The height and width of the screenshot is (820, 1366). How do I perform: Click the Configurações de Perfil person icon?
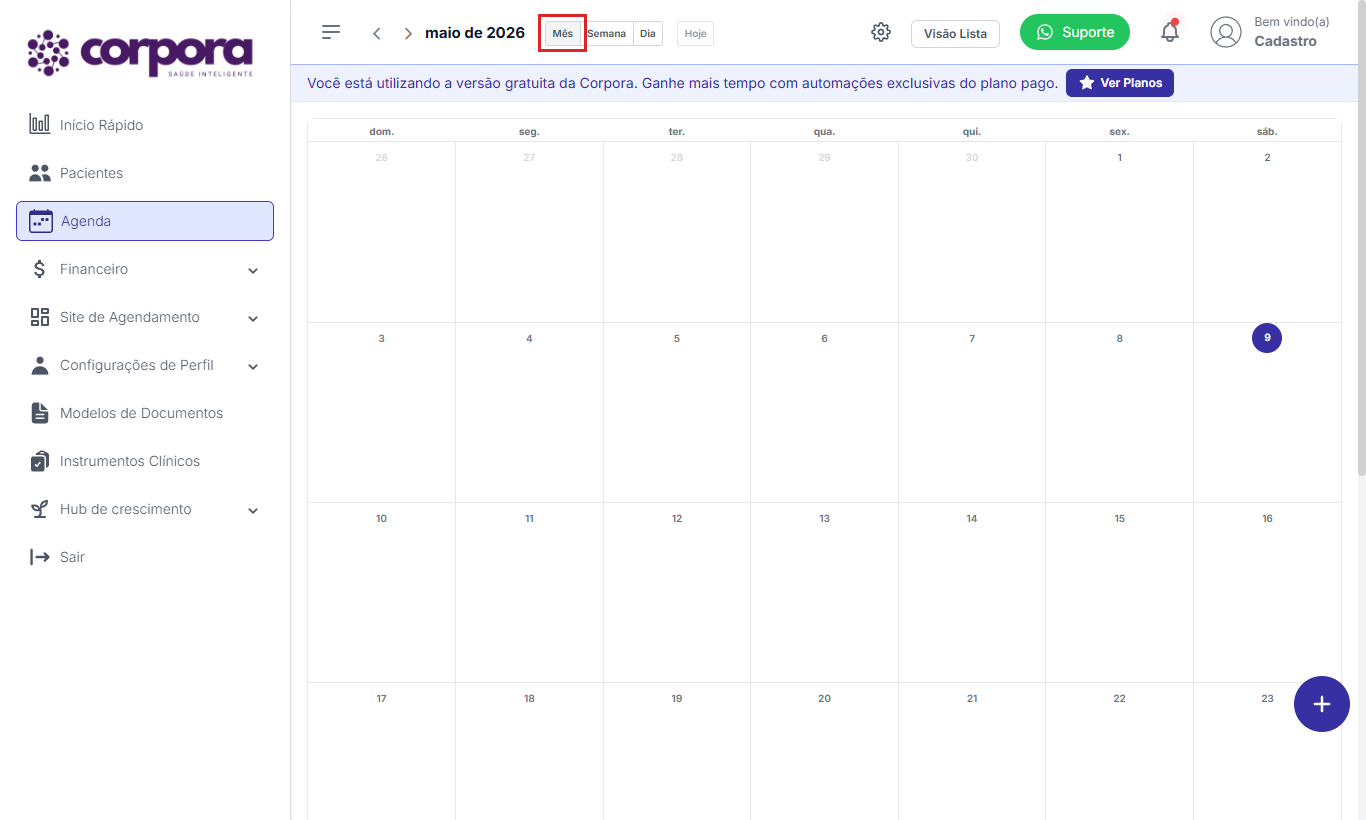(x=40, y=365)
